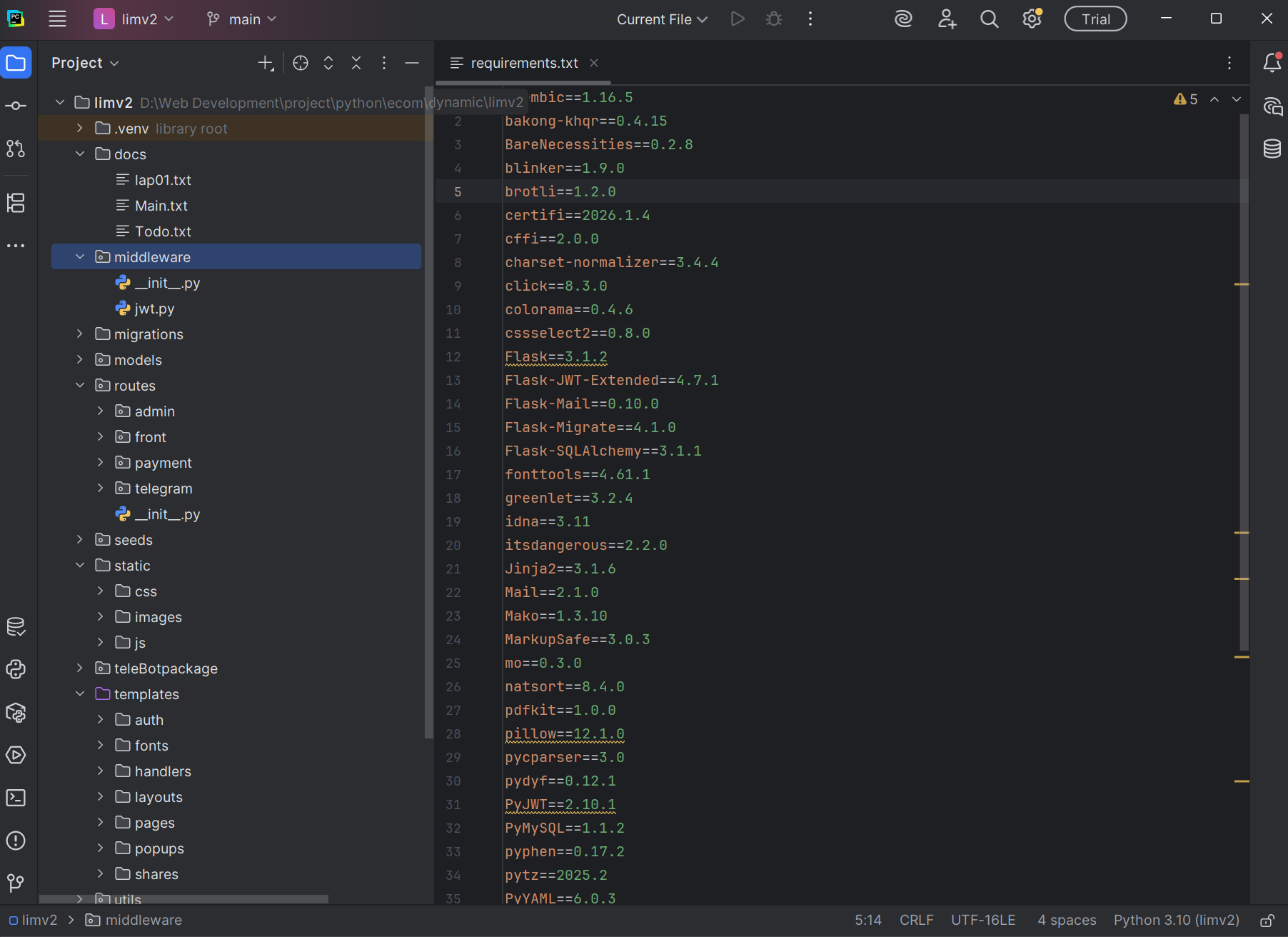This screenshot has width=1288, height=937.
Task: Open the Git tool window
Action: [16, 883]
